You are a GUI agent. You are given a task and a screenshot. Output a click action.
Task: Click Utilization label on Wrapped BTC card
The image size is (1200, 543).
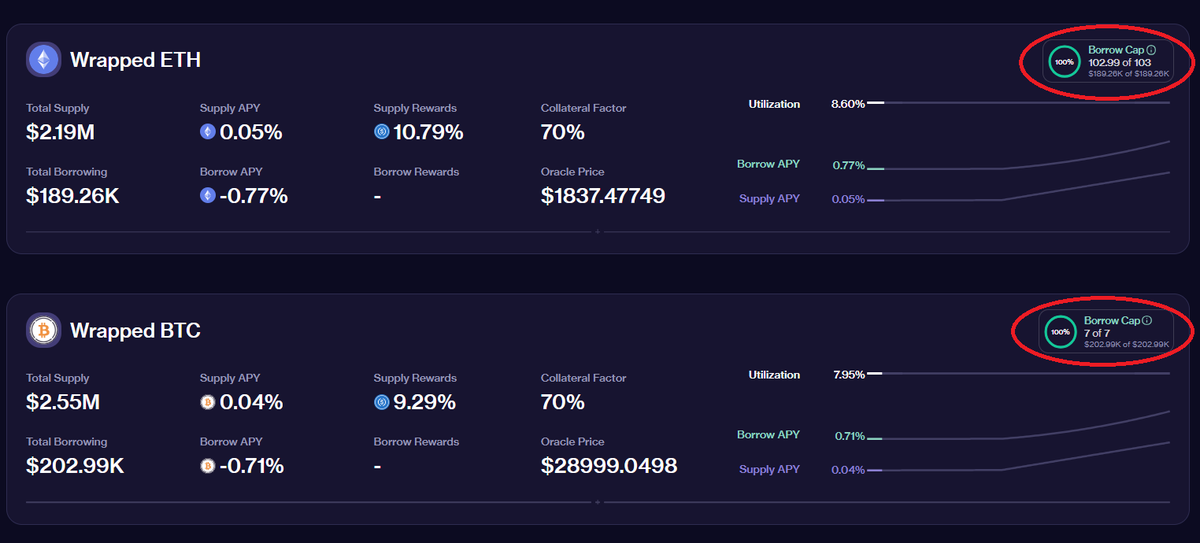pyautogui.click(x=774, y=375)
